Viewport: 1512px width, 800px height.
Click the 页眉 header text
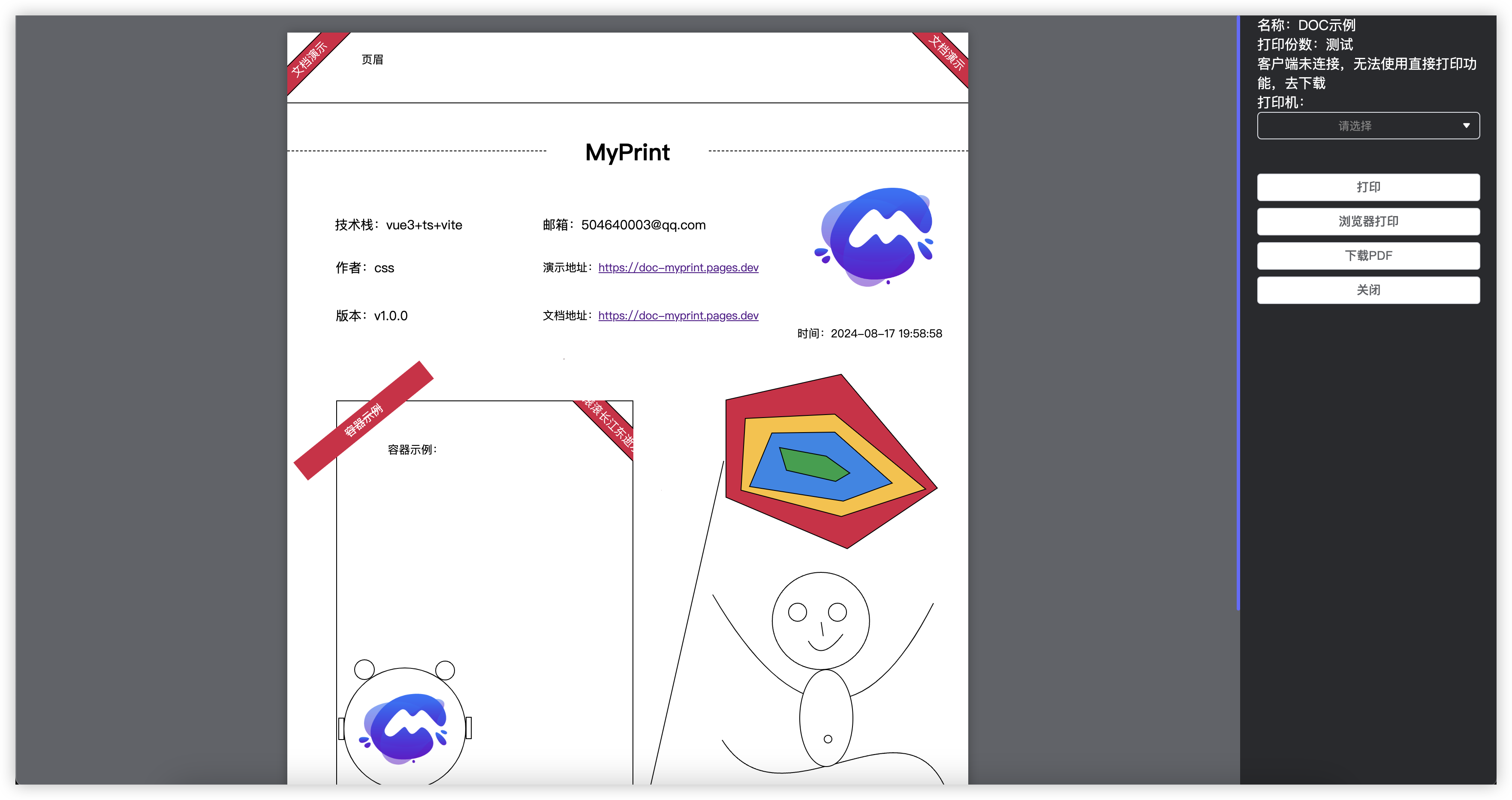click(372, 60)
